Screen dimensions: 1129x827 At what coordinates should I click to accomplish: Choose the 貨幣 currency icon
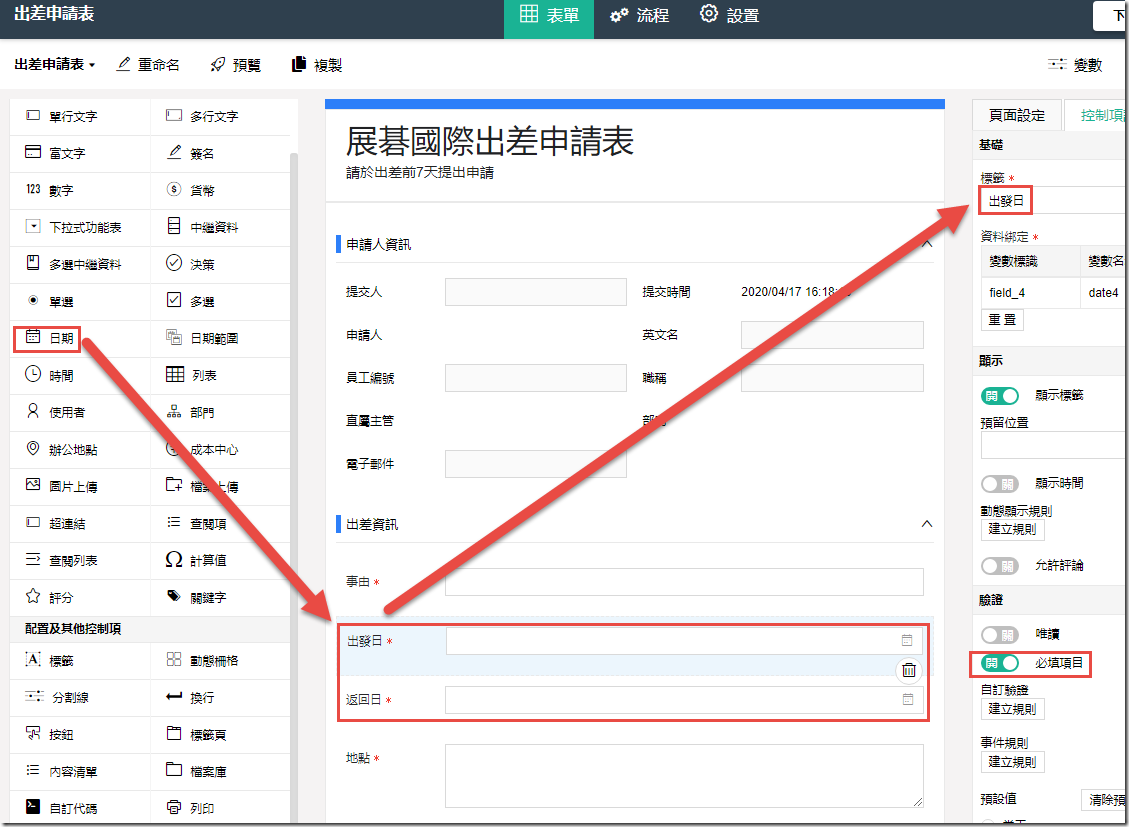pyautogui.click(x=174, y=190)
